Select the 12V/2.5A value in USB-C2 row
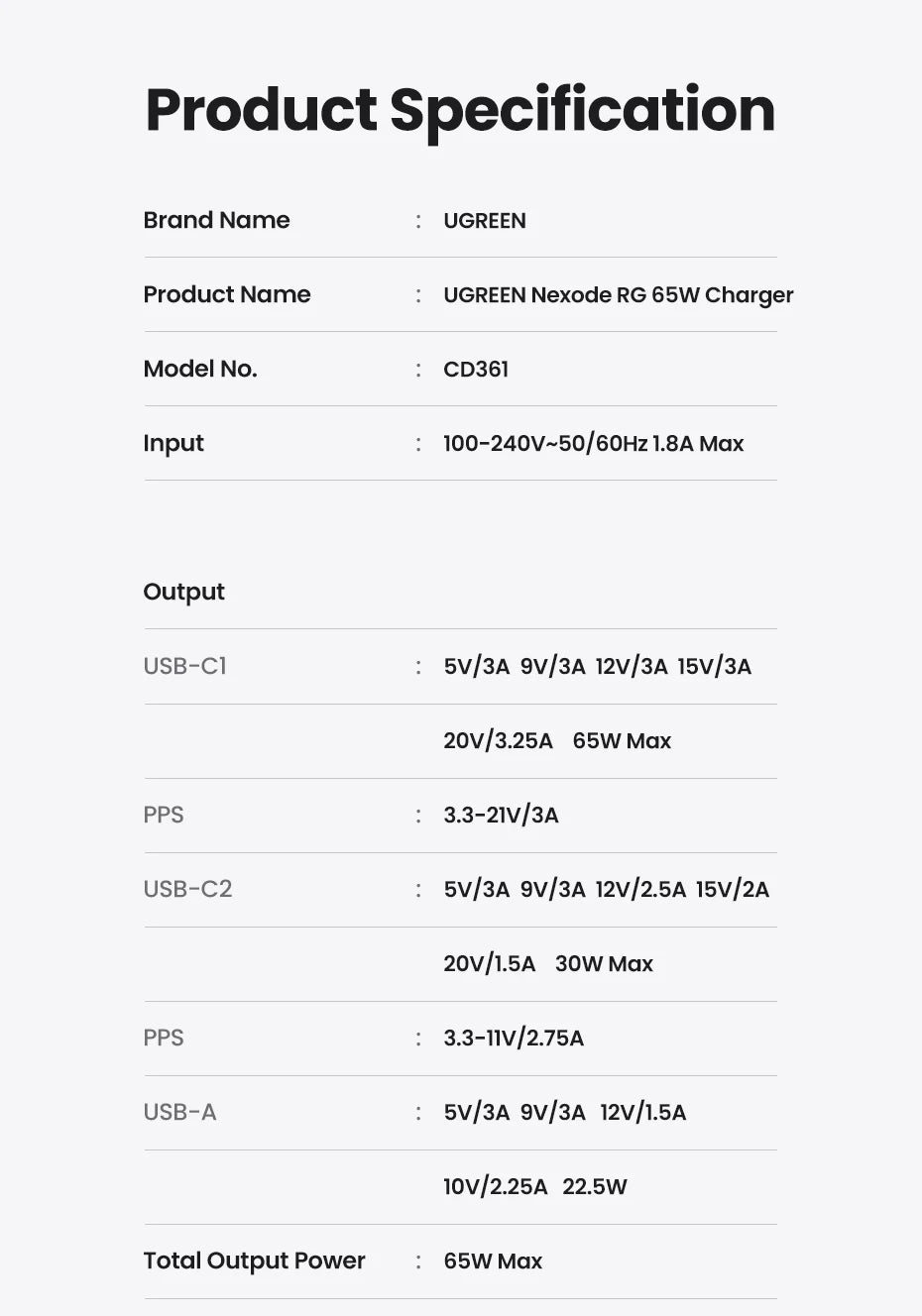 [640, 890]
